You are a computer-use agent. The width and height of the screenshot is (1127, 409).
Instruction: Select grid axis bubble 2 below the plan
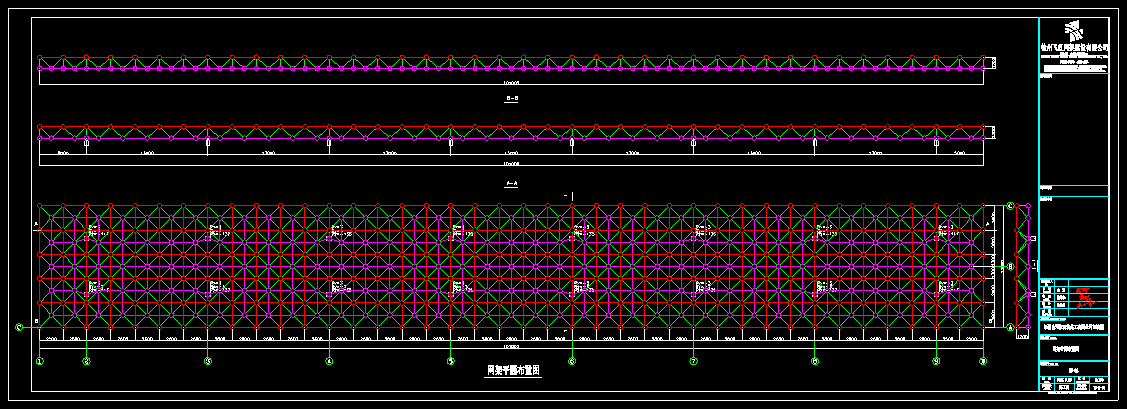[x=86, y=361]
